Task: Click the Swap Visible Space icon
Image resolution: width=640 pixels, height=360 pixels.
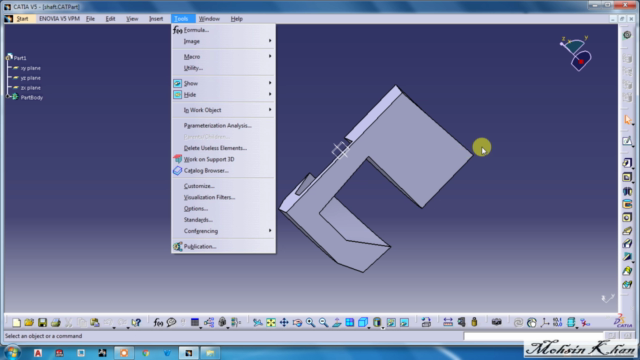Action: 404,322
